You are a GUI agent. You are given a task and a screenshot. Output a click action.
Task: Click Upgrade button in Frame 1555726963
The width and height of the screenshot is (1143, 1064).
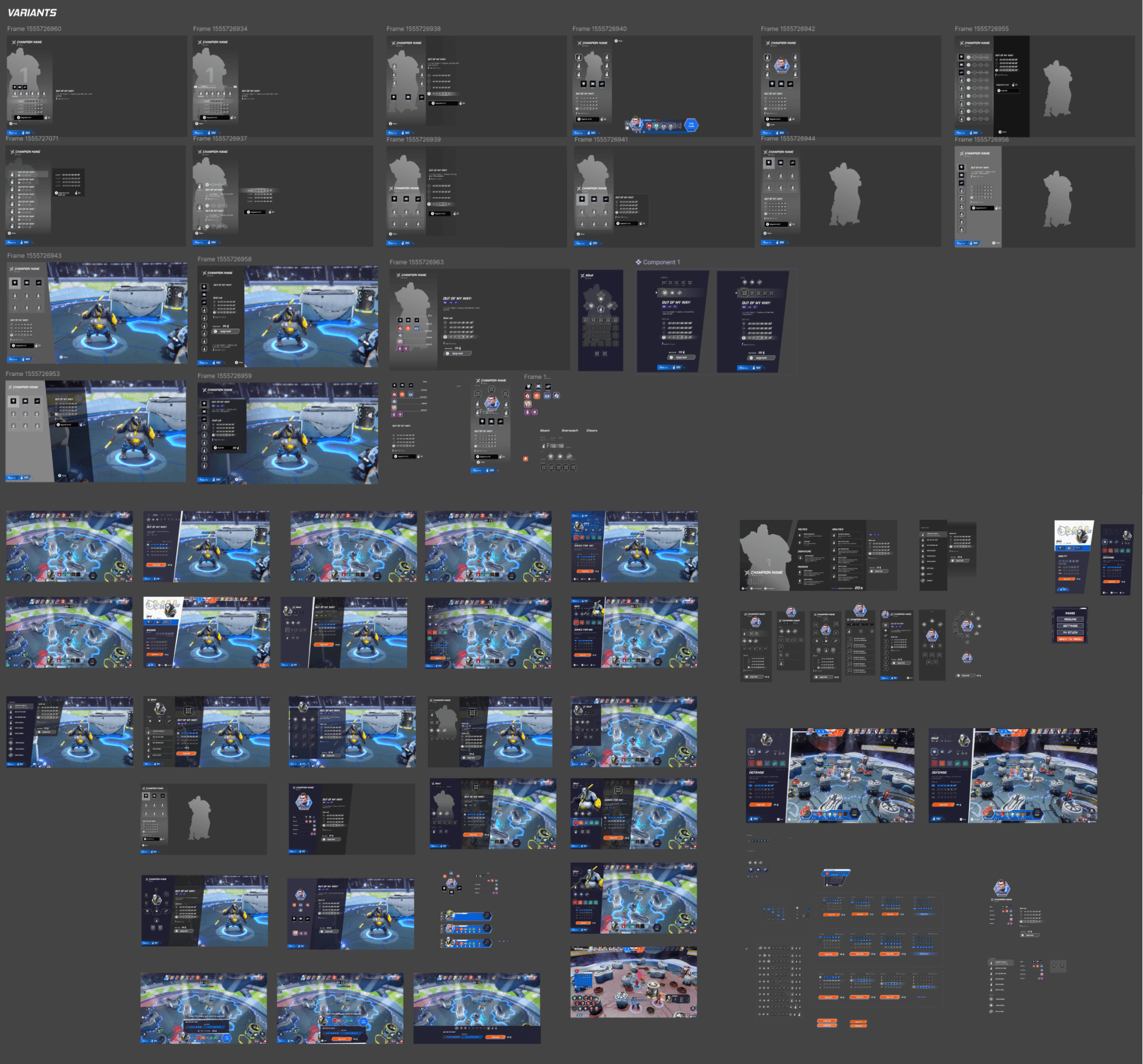tap(458, 353)
